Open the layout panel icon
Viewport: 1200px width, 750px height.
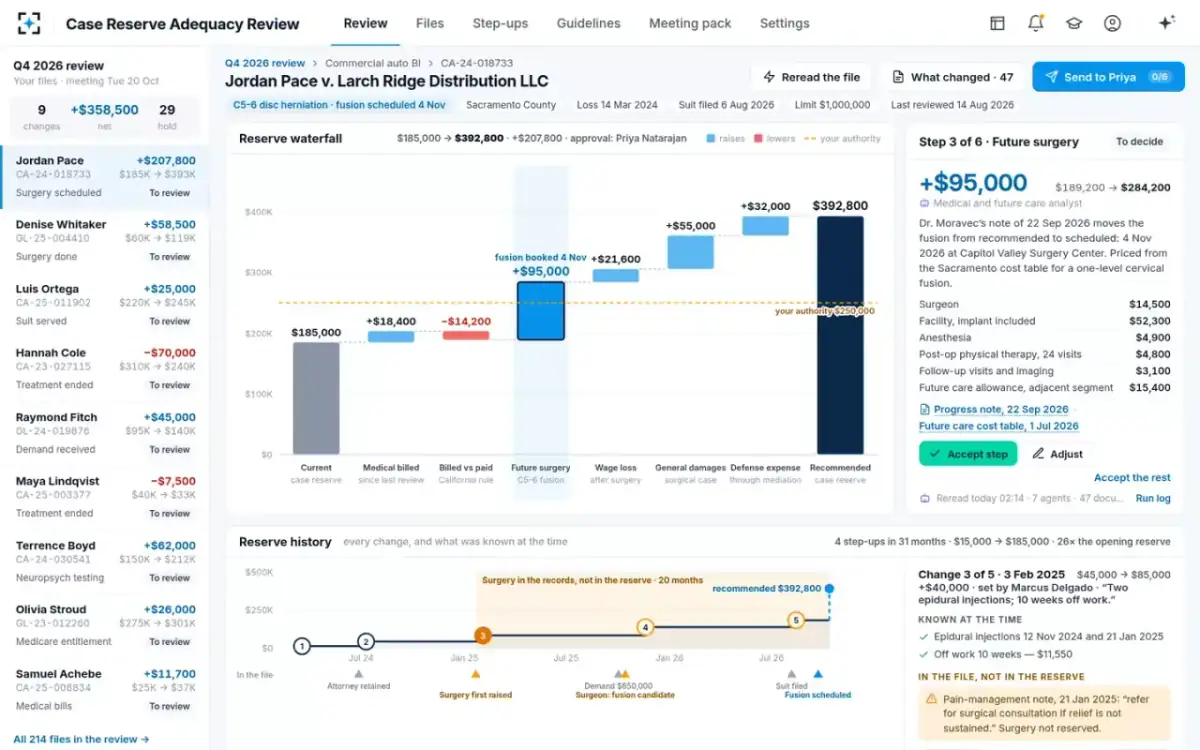tap(997, 23)
